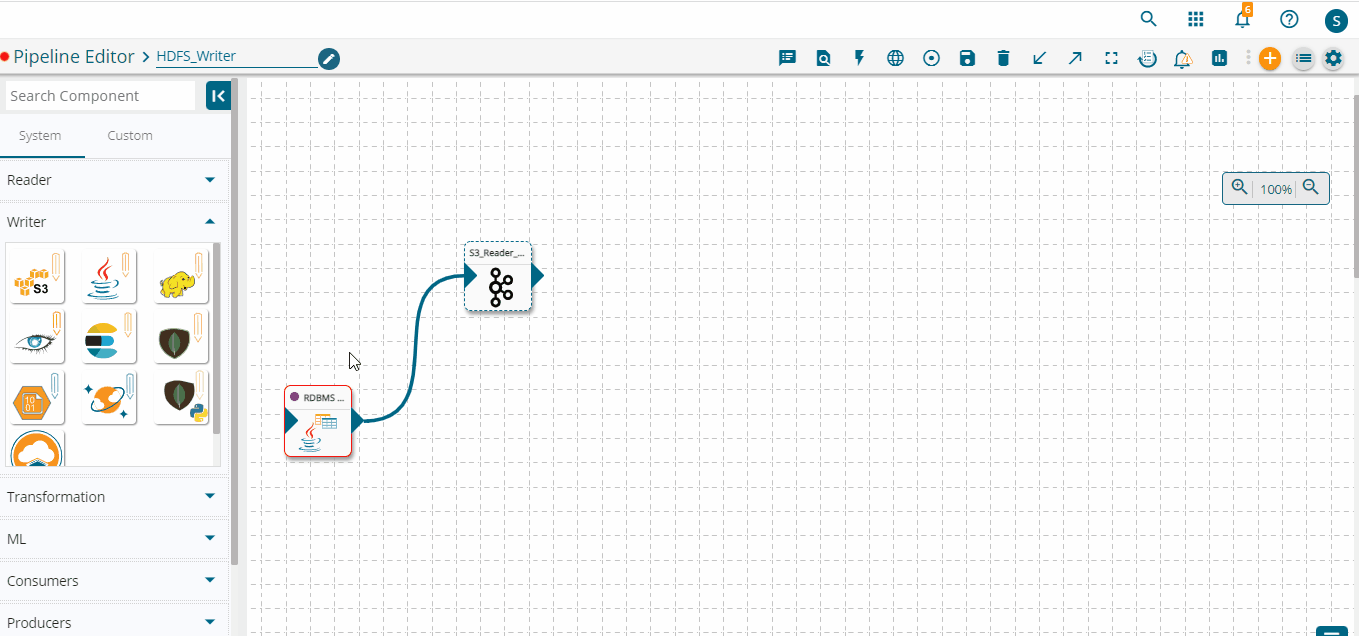Image resolution: width=1359 pixels, height=636 pixels.
Task: Switch to the Custom components tab
Action: coord(130,136)
